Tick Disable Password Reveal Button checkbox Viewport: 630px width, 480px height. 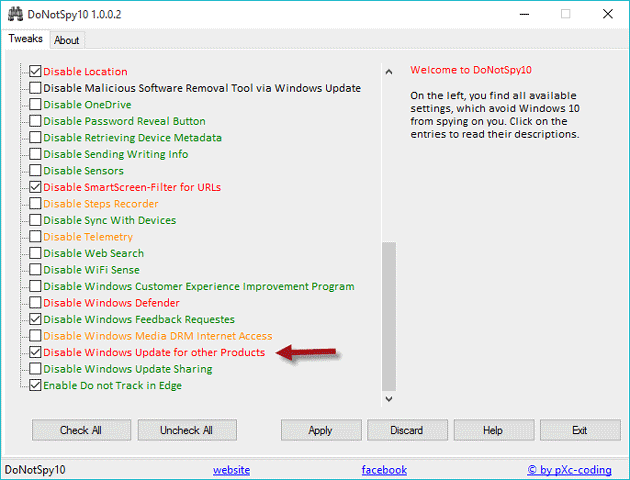tap(35, 121)
